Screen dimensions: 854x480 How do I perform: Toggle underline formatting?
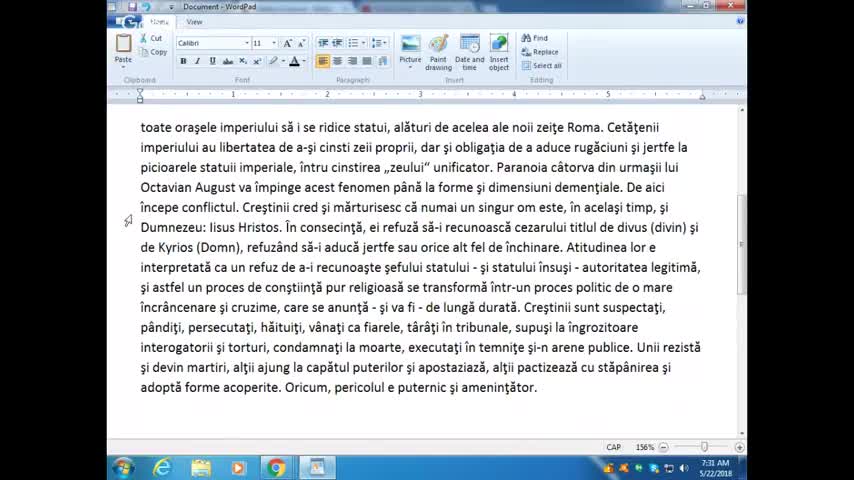212,61
